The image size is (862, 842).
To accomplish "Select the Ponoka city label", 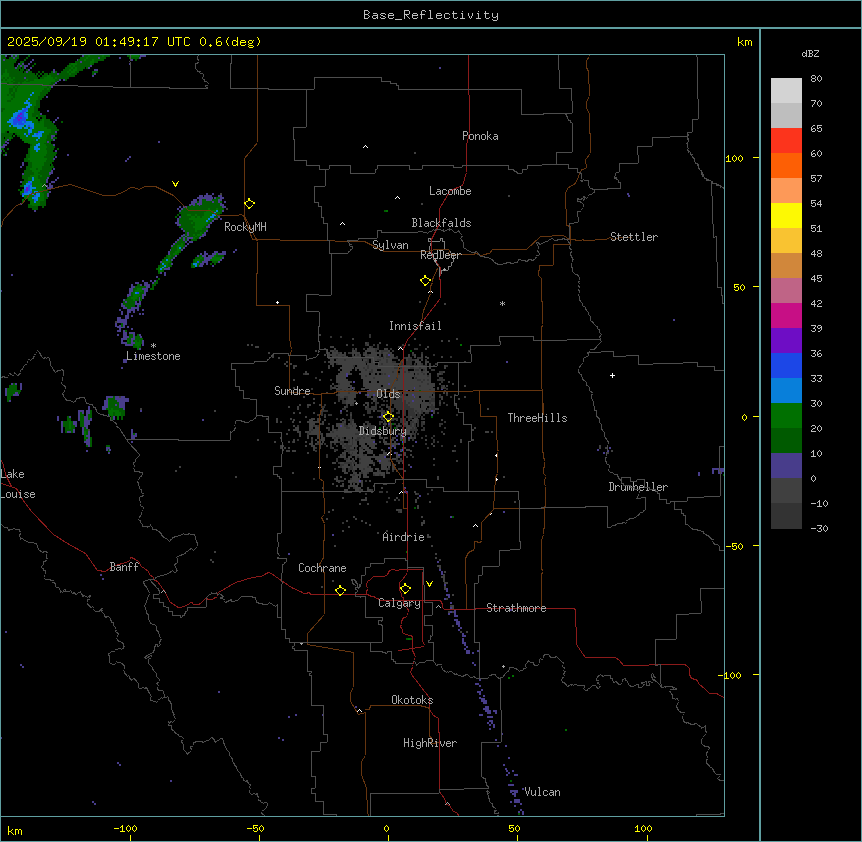I will pyautogui.click(x=480, y=136).
